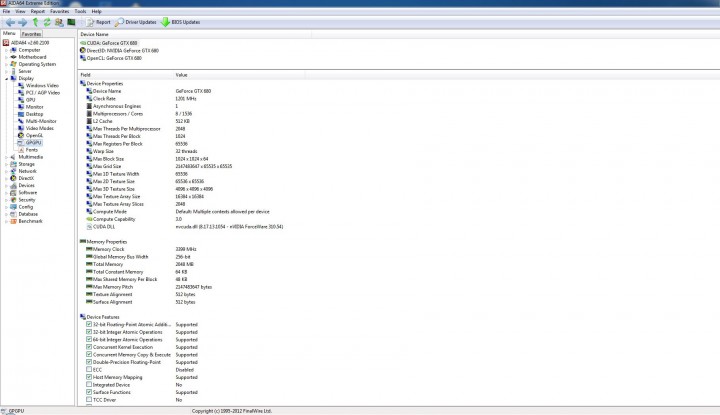
Task: Click the memory chip icon next to Memory Clock
Action: (x=89, y=249)
